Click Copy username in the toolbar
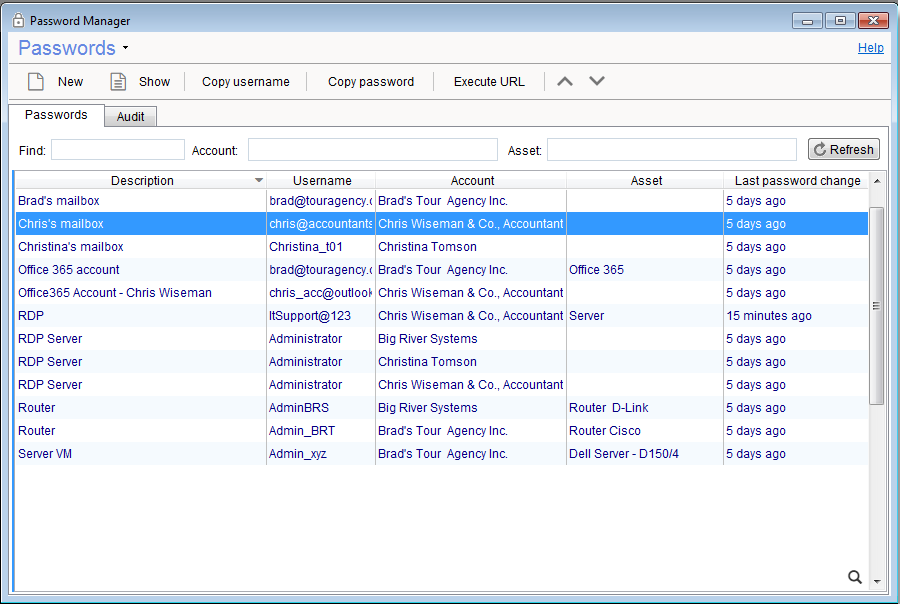The height and width of the screenshot is (604, 900). [245, 82]
